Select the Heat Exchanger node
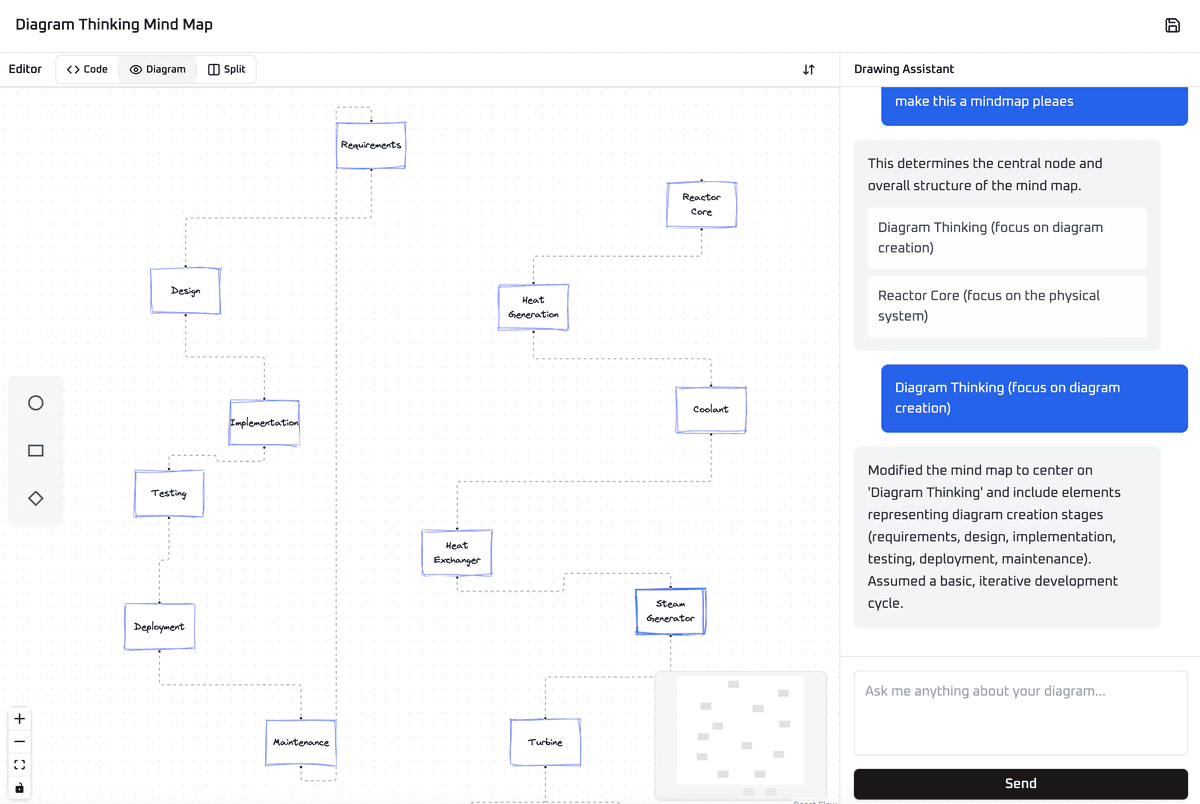 click(x=457, y=553)
